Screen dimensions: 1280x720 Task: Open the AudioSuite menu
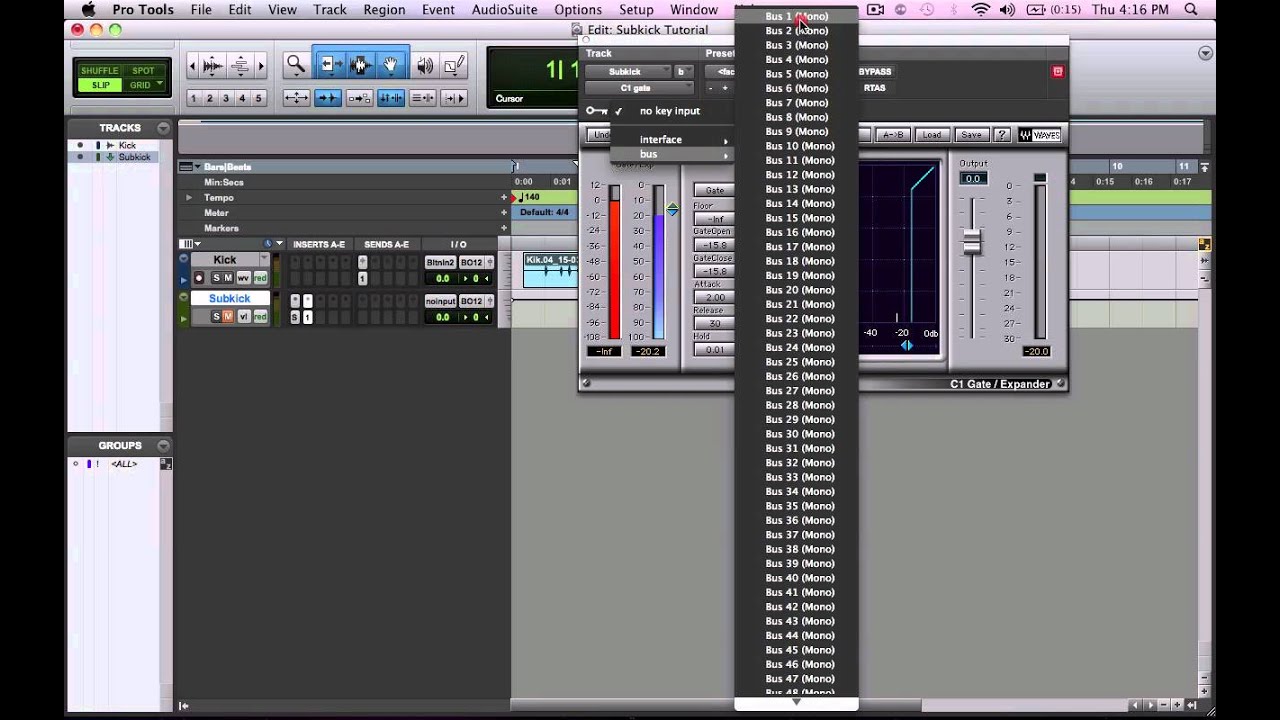point(503,10)
